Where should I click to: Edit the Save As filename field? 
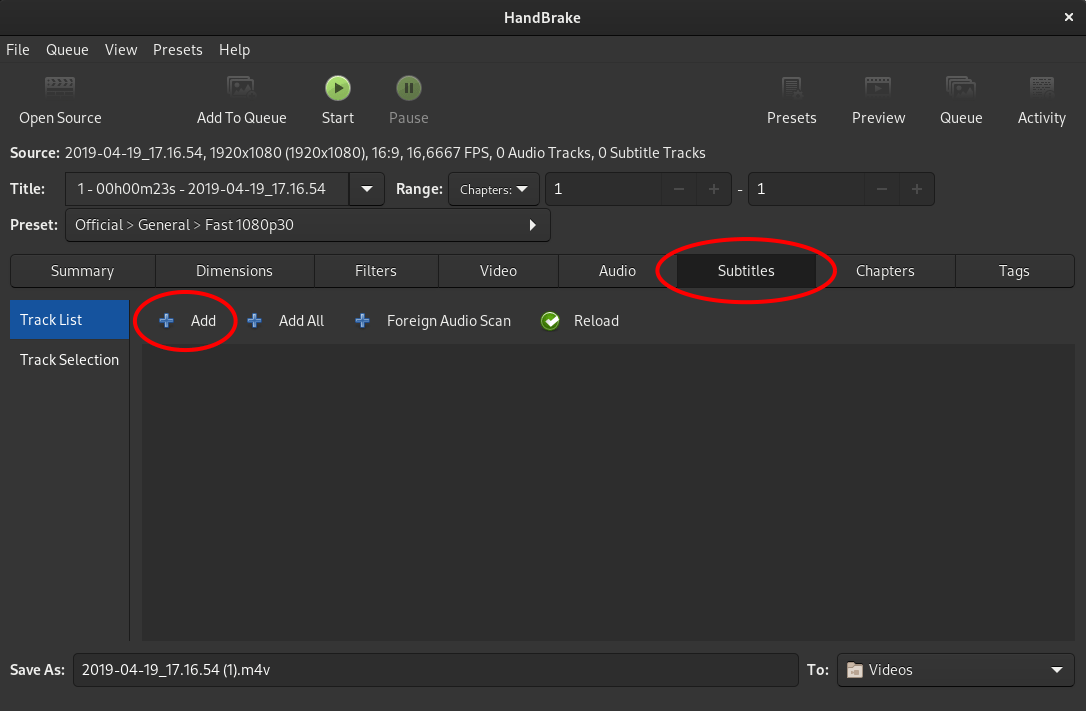point(435,670)
